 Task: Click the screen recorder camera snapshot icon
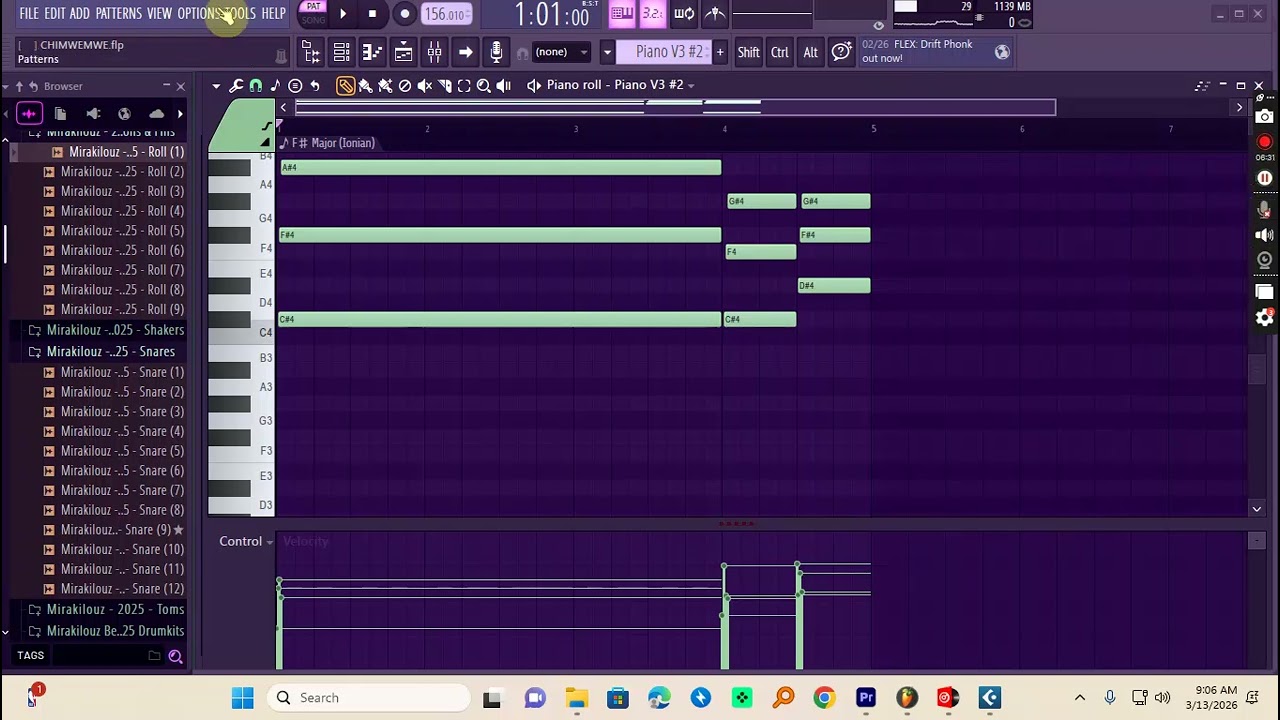point(1265,117)
